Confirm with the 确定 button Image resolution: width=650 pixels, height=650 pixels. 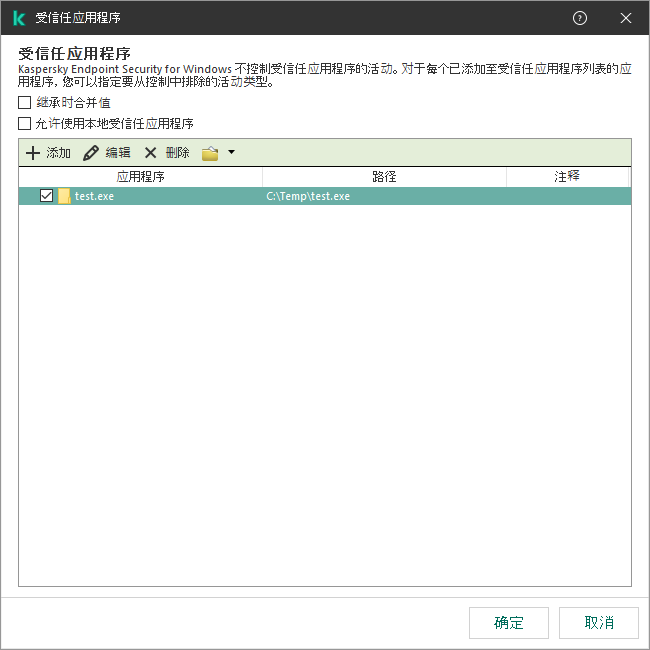click(x=509, y=623)
